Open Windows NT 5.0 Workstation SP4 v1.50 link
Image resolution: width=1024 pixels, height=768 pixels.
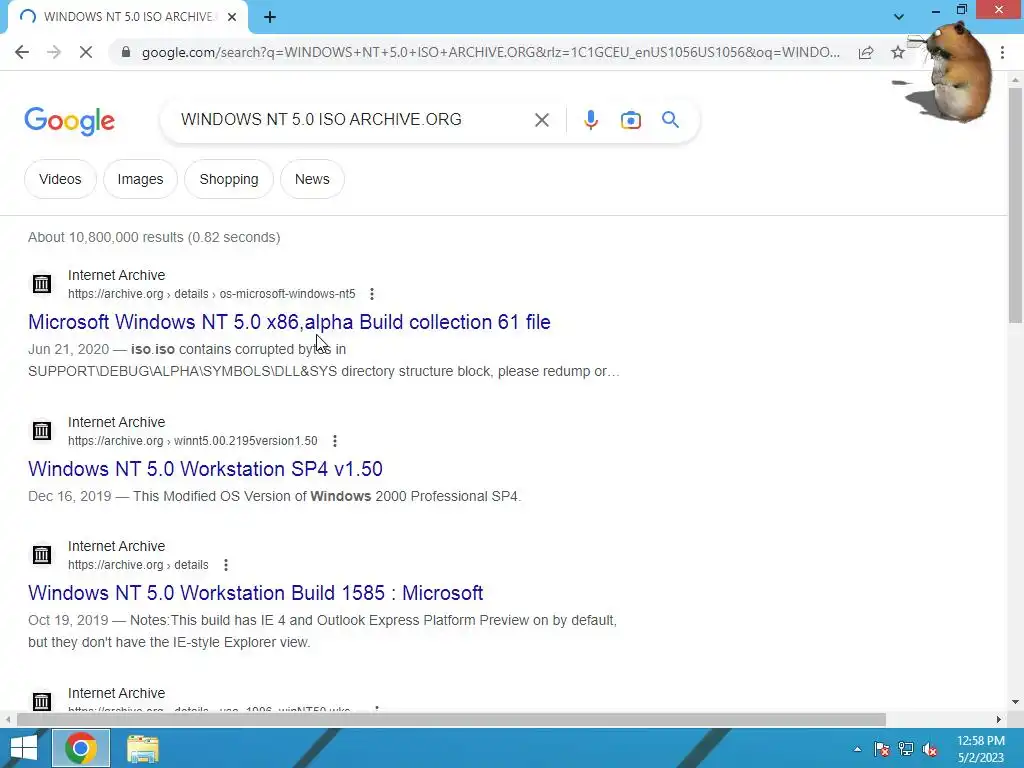click(205, 469)
